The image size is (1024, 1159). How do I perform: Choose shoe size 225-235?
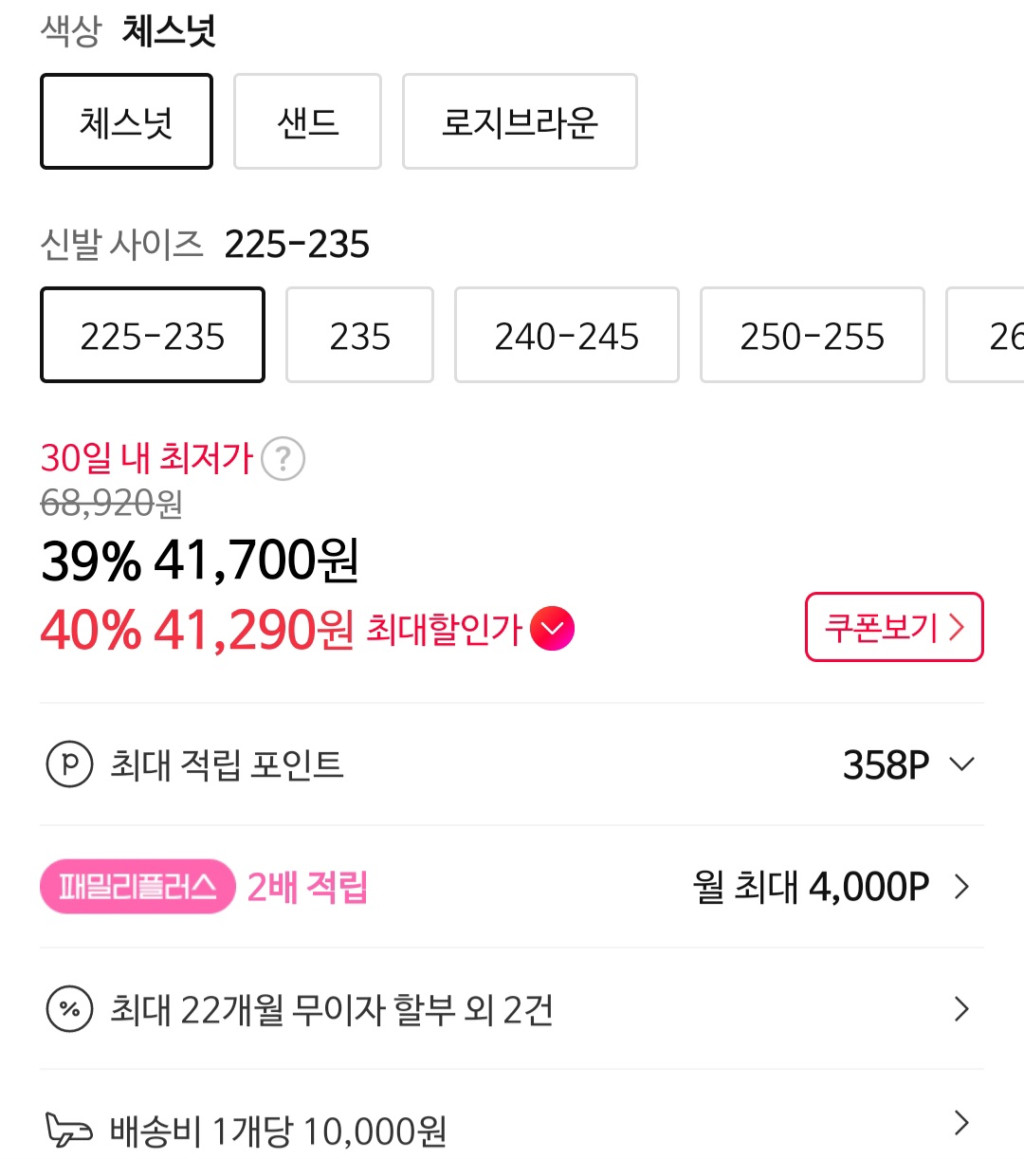pos(152,336)
